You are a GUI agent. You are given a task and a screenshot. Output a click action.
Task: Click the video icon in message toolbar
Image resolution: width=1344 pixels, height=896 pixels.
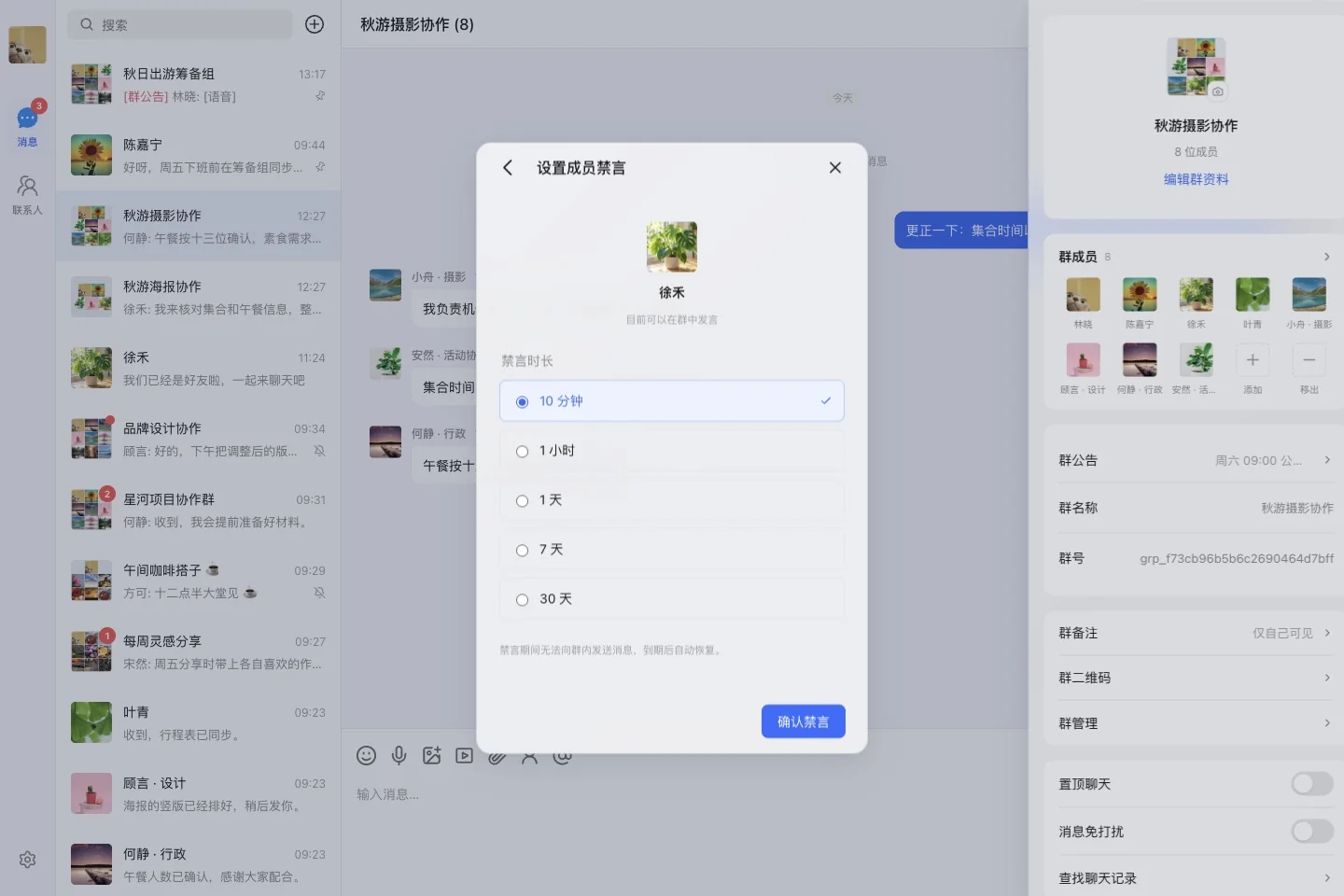click(464, 755)
